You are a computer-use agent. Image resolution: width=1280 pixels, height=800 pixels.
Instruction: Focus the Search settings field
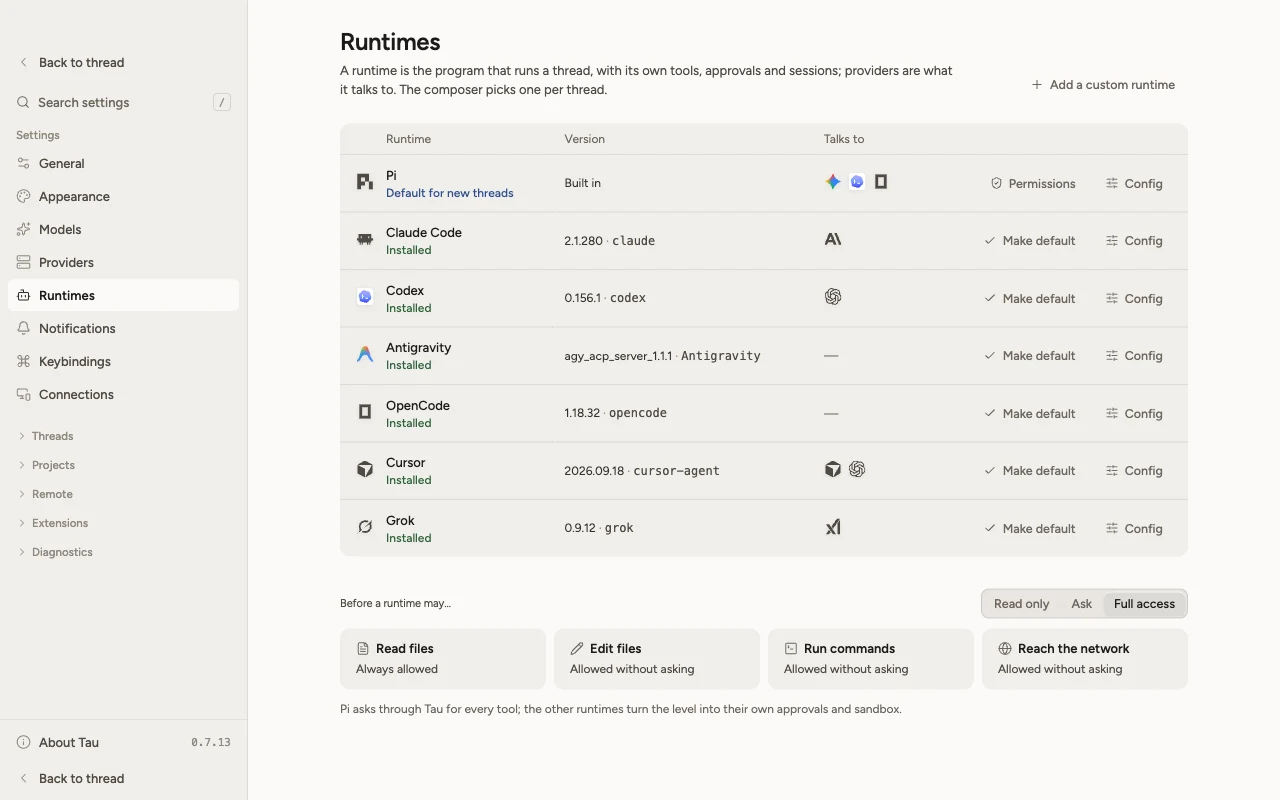tap(123, 102)
